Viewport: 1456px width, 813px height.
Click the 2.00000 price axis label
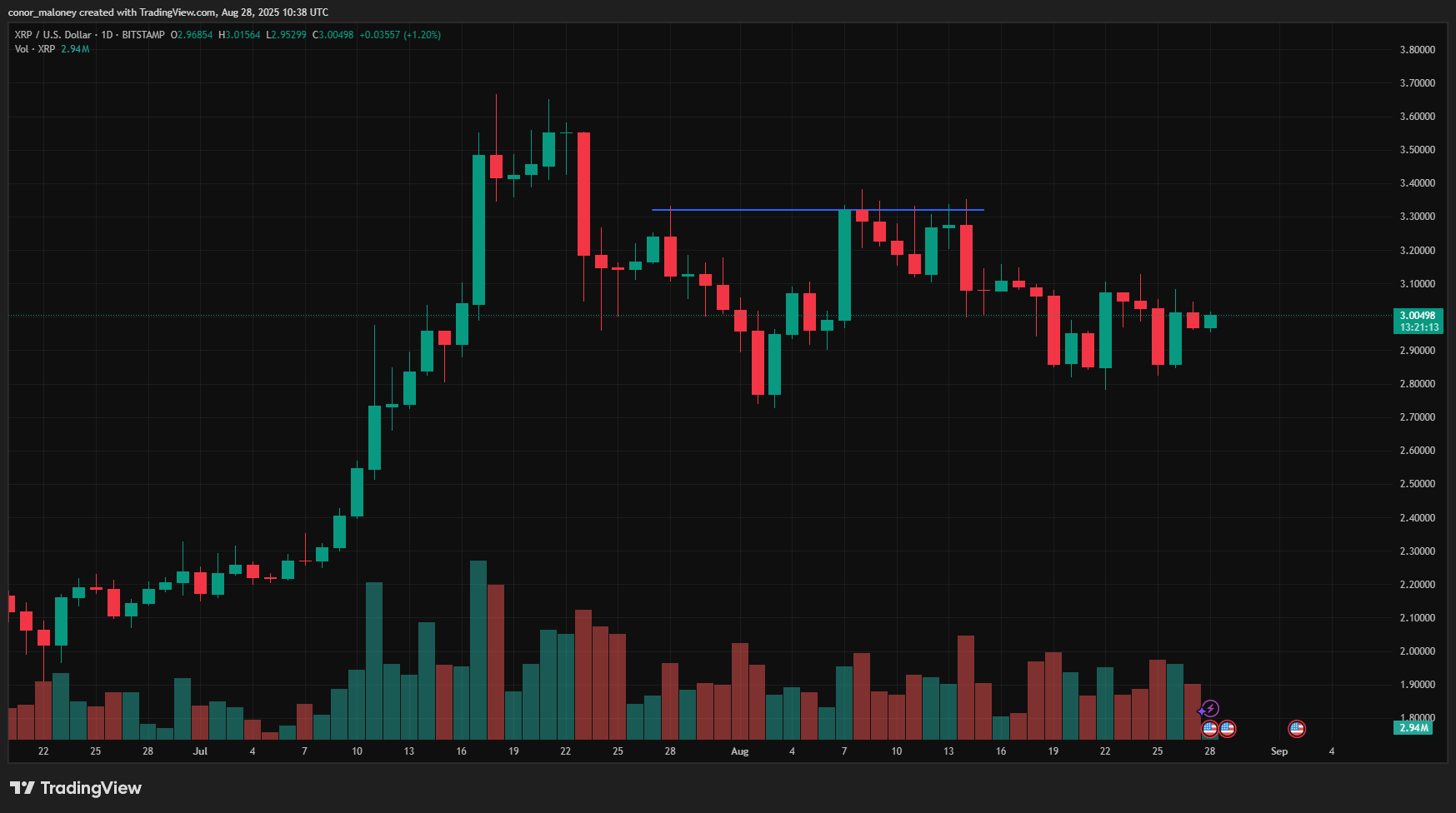[x=1418, y=651]
